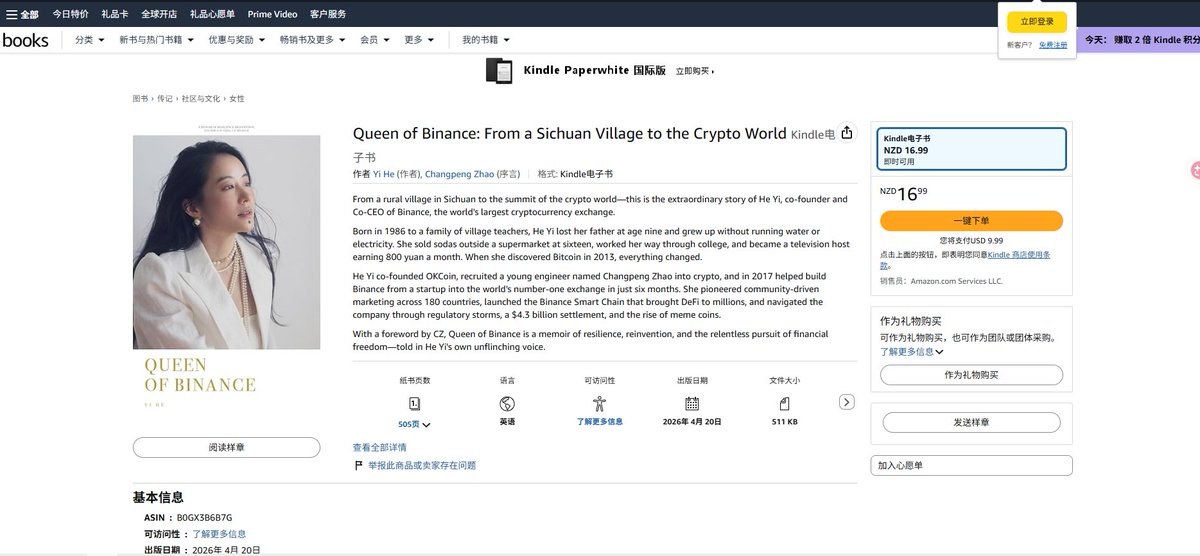Click the 图书 breadcrumb
The width and height of the screenshot is (1200, 556).
140,99
